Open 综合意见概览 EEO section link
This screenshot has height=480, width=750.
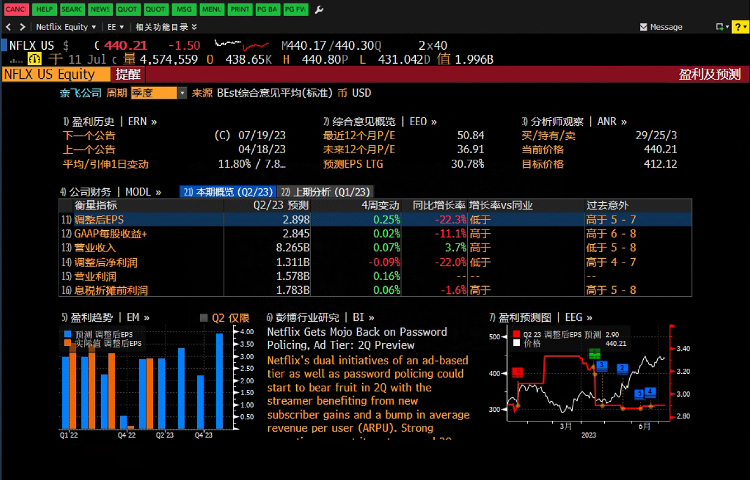point(380,121)
